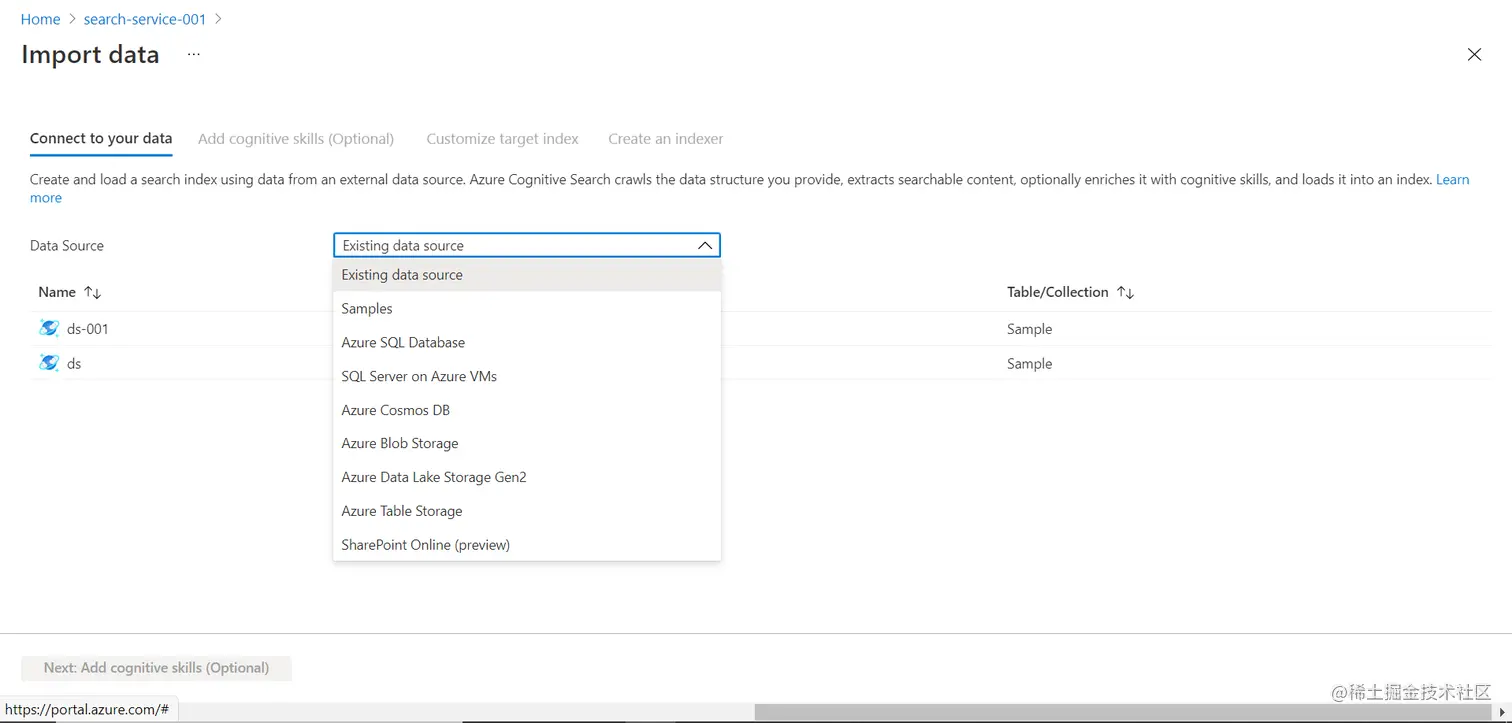Image resolution: width=1512 pixels, height=723 pixels.
Task: Go to Create an indexer tab
Action: 666,139
